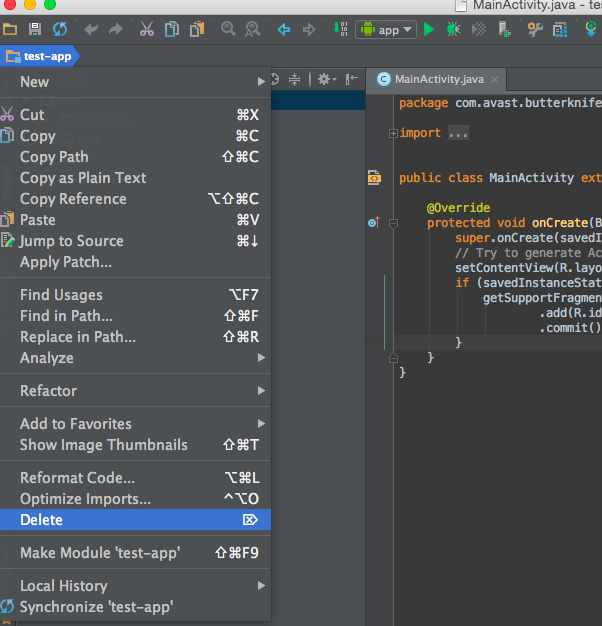Viewport: 602px width, 626px height.
Task: Select Copy Reference menu entry
Action: coord(135,199)
